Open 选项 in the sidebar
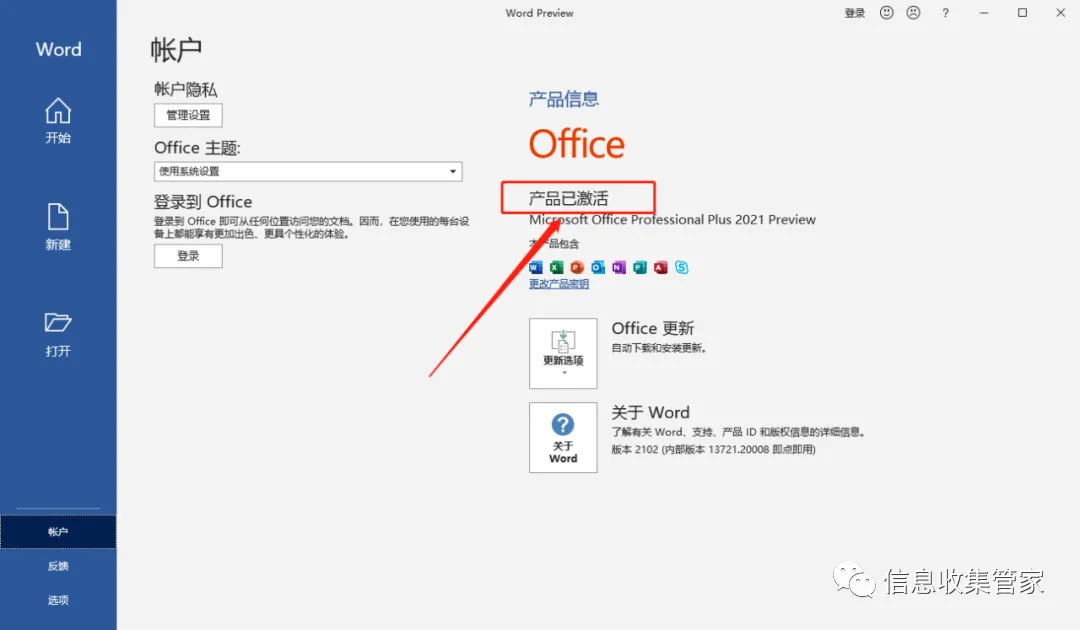This screenshot has height=630, width=1080. (58, 600)
